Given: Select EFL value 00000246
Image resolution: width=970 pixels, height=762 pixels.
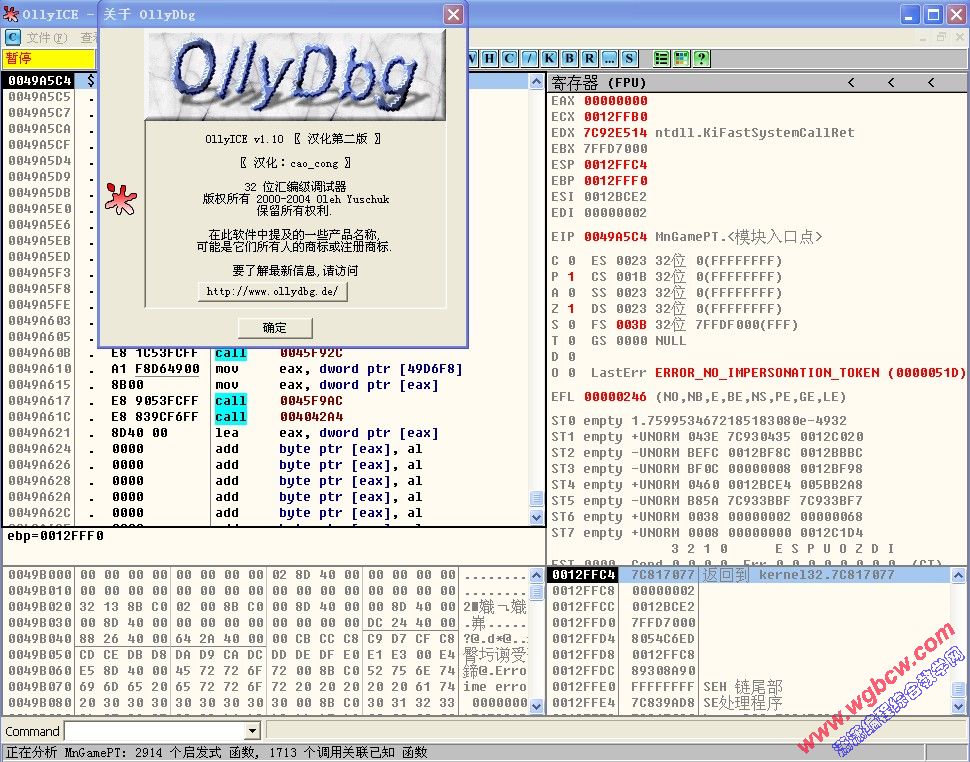Looking at the screenshot, I should (x=616, y=397).
